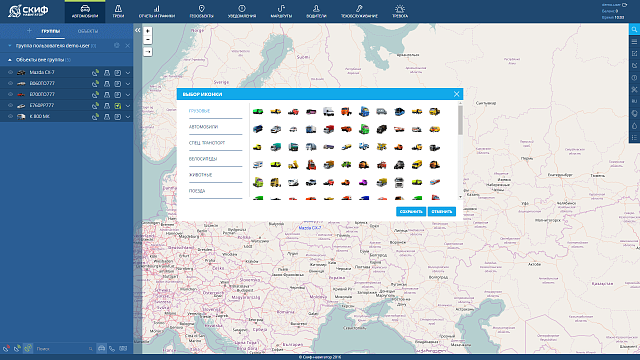
Task: Select Поезда category
Action: coord(197,191)
